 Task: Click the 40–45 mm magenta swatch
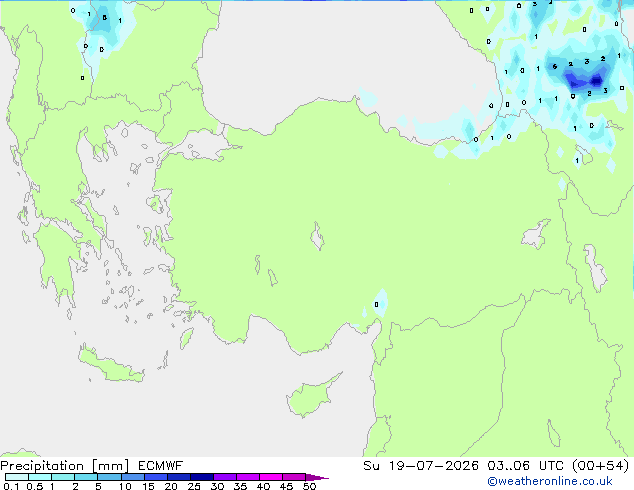(271, 477)
